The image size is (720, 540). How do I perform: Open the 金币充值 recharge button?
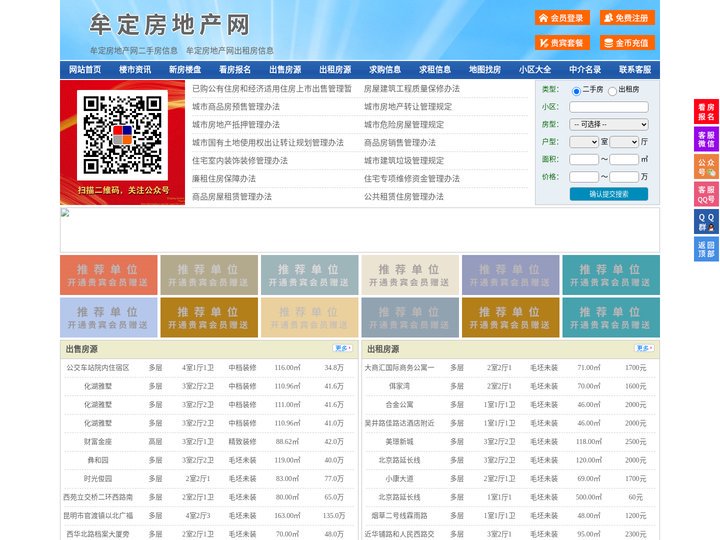pyautogui.click(x=627, y=43)
